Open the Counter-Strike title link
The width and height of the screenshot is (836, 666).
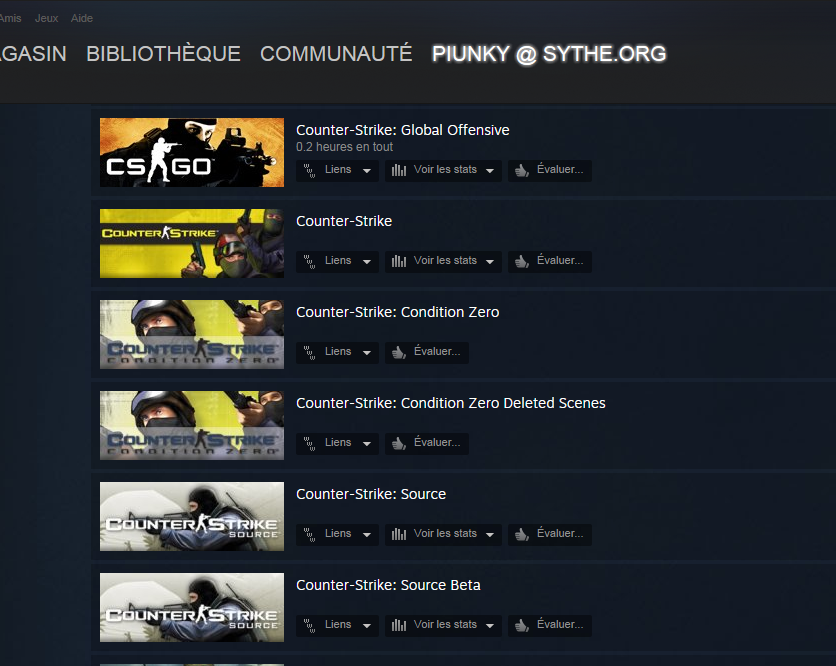(344, 221)
